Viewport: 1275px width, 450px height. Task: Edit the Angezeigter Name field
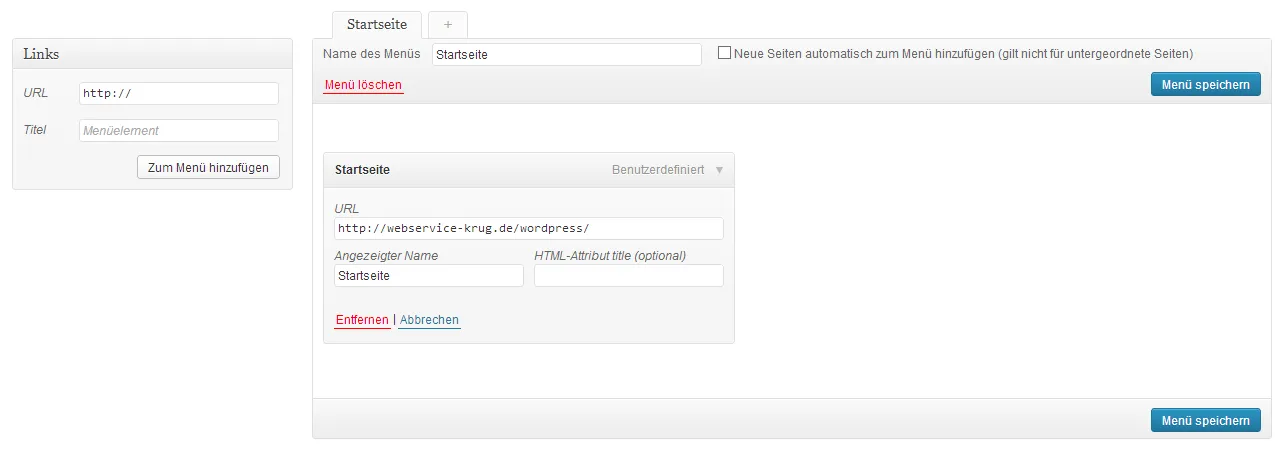pos(429,275)
